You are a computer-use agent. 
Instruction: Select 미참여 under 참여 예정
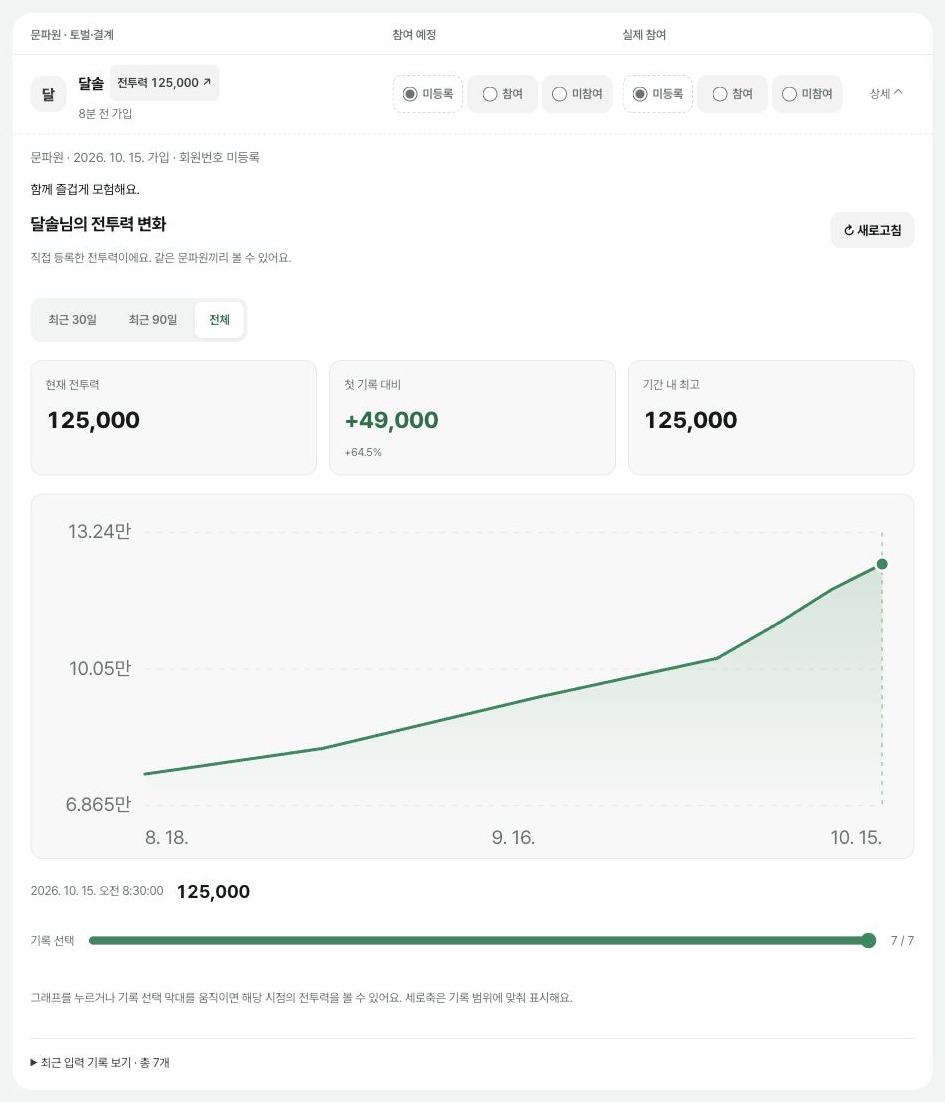pyautogui.click(x=578, y=94)
